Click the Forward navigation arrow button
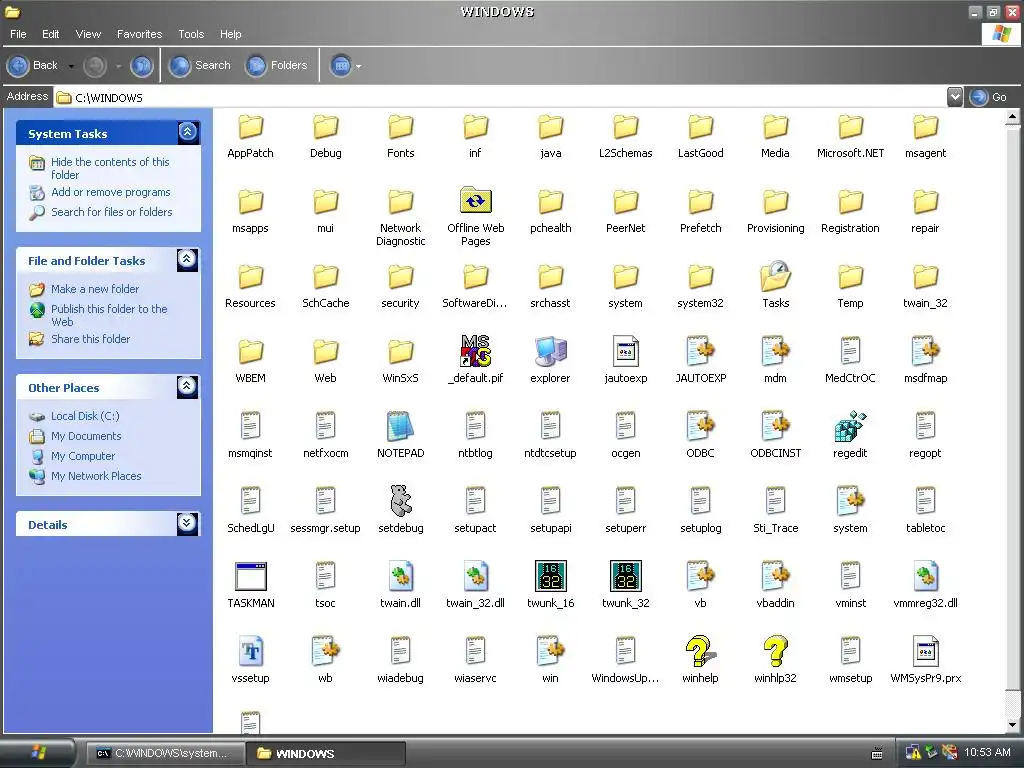Viewport: 1024px width, 768px height. pyautogui.click(x=95, y=65)
